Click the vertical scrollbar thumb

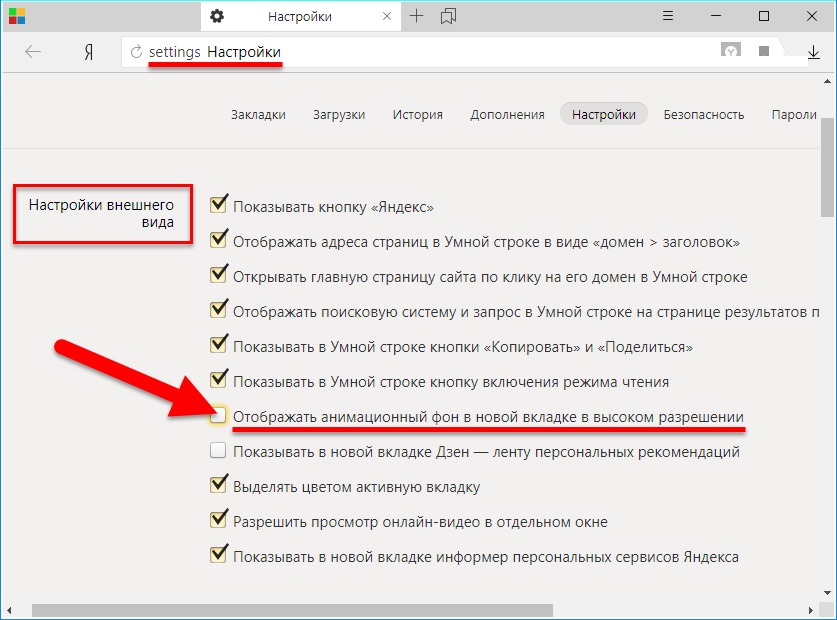[827, 167]
